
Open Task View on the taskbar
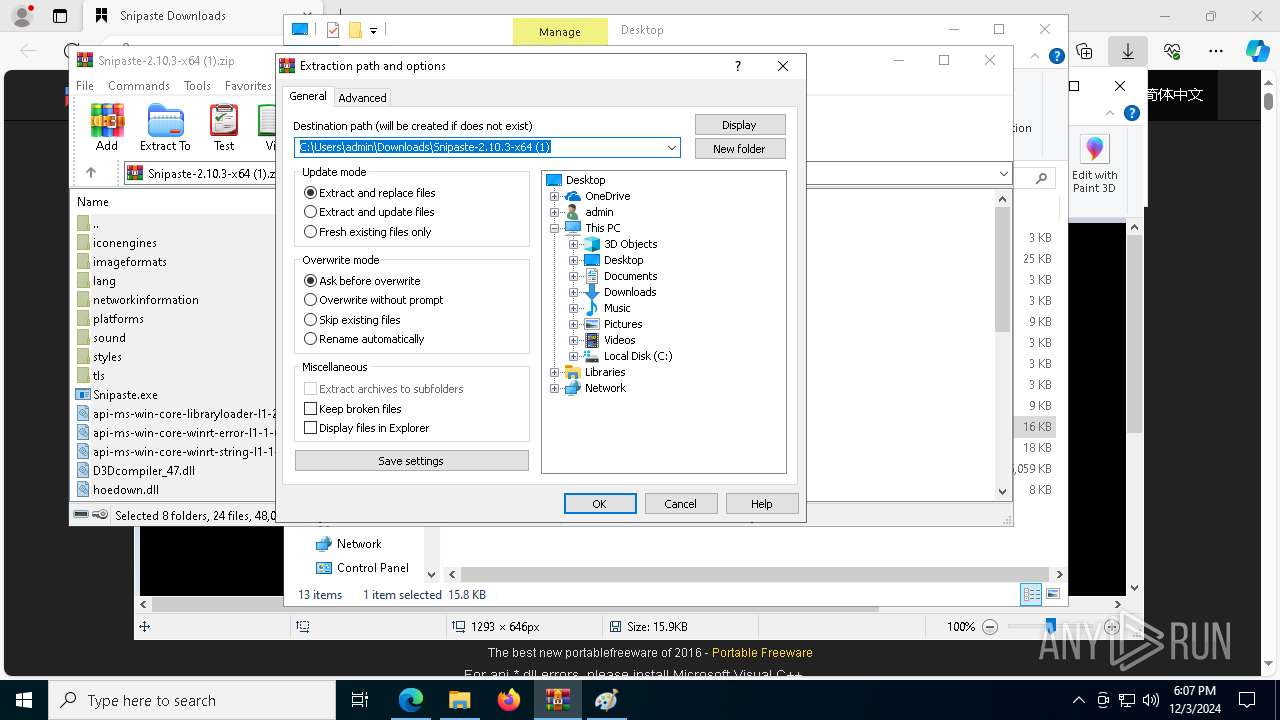[x=361, y=700]
